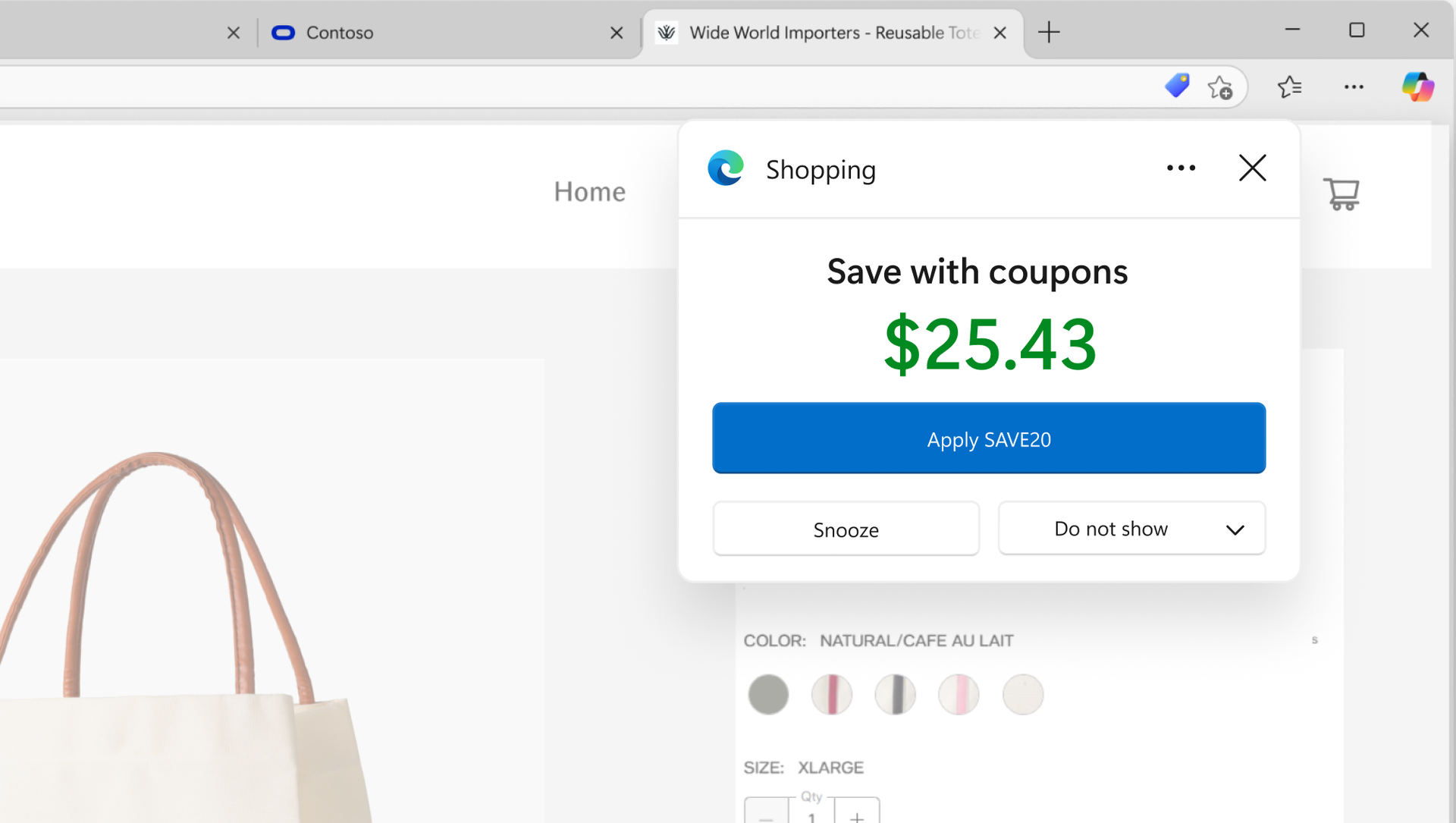
Task: Open the favorites list icon
Action: pos(1289,87)
